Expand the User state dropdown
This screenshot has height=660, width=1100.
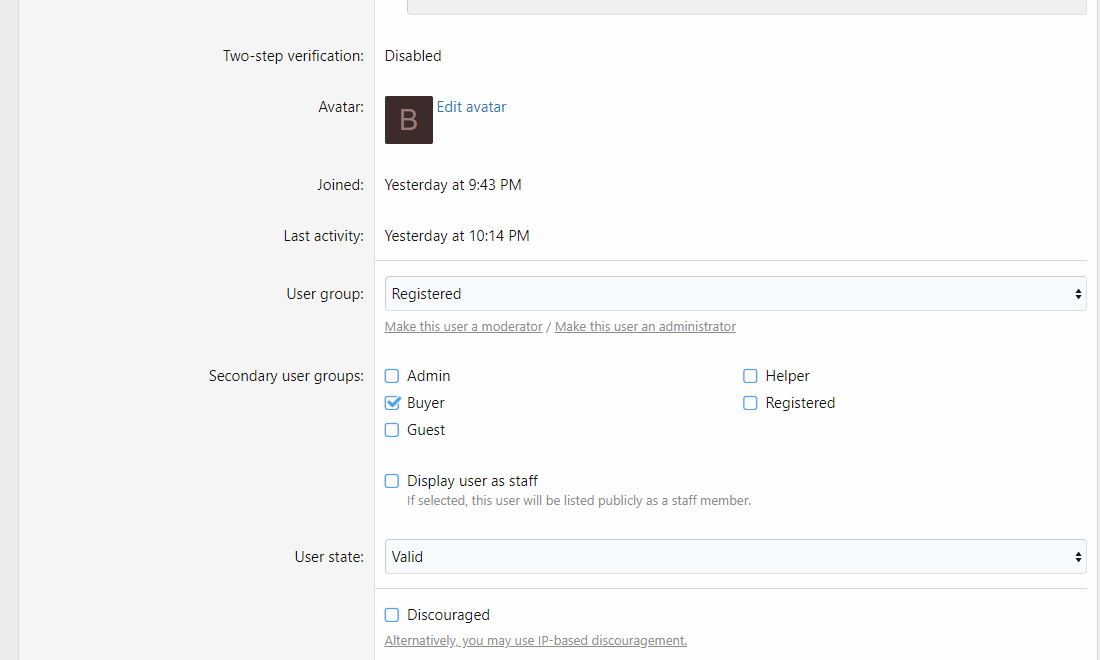[735, 557]
